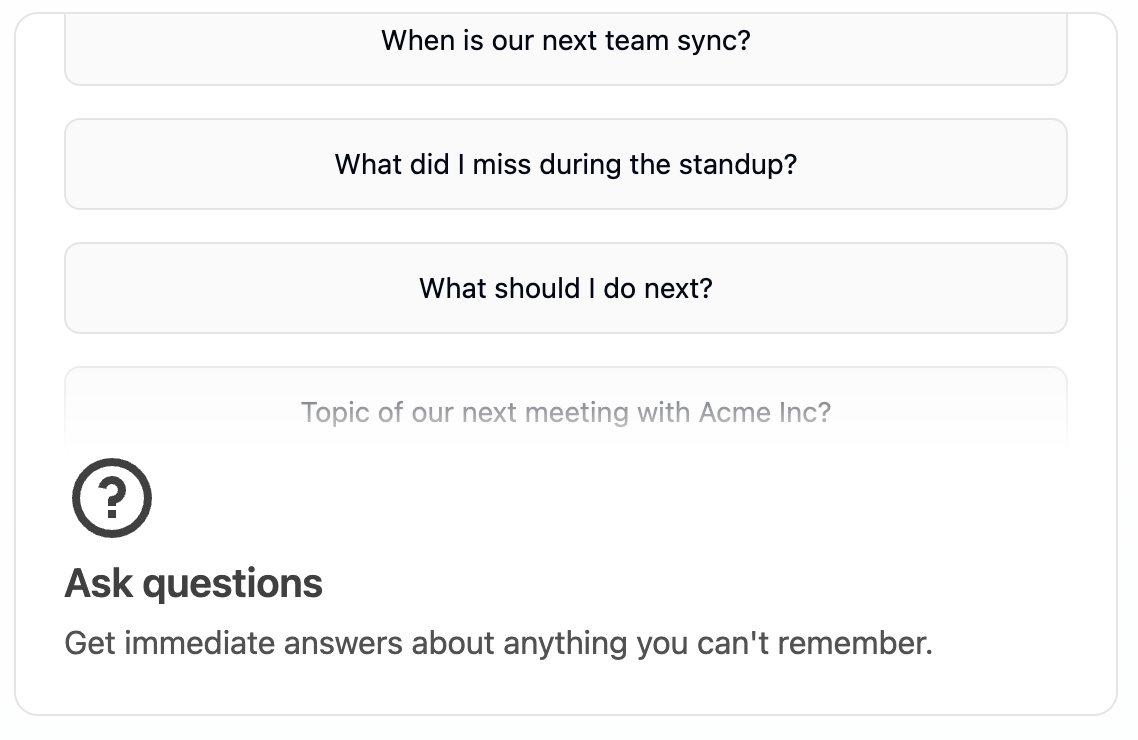Screen dimensions: 1138x740
Task: Pick the 'What should I do next?' prompt
Action: tap(565, 288)
